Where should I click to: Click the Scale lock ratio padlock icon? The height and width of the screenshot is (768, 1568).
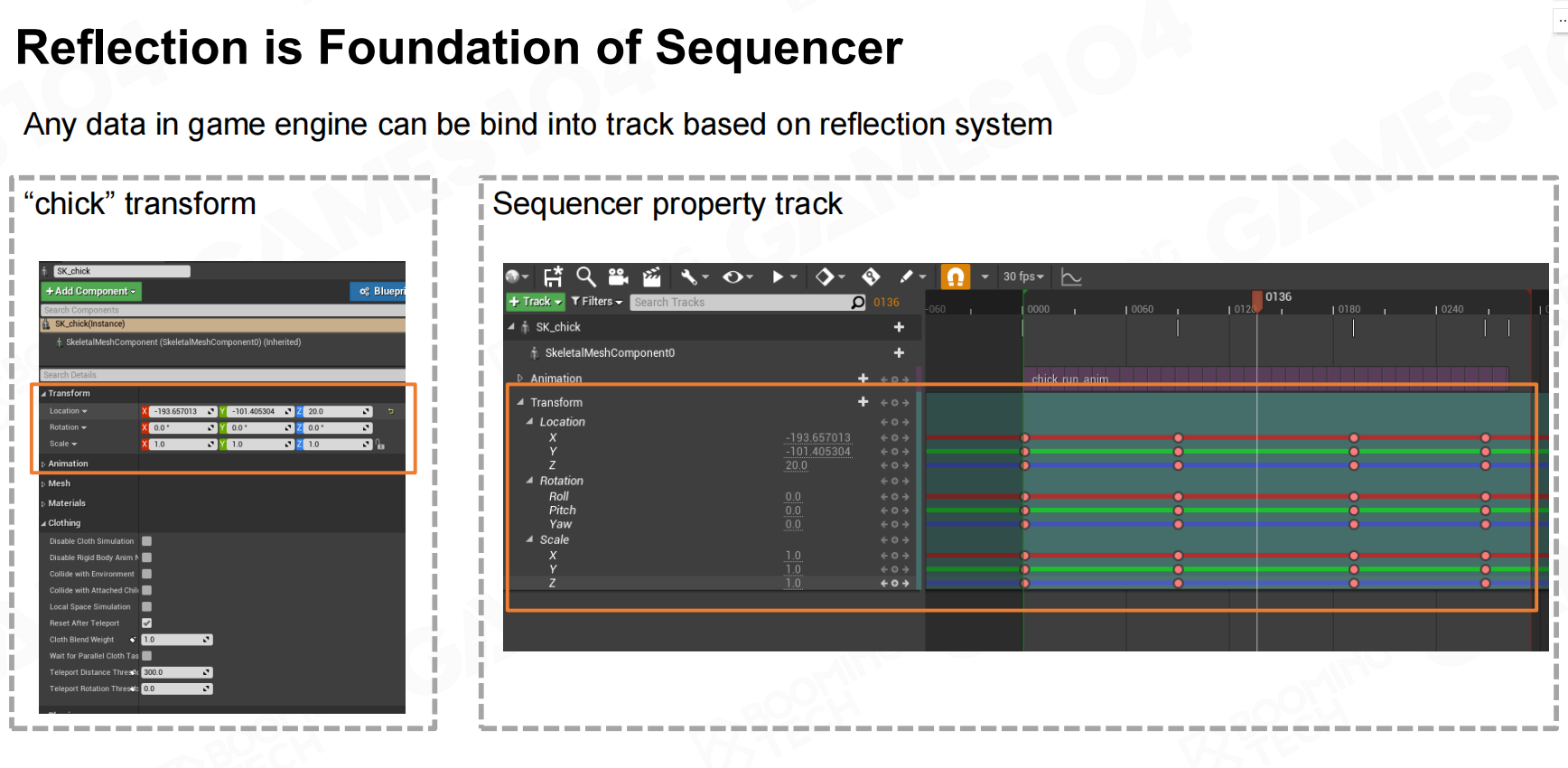(x=380, y=445)
